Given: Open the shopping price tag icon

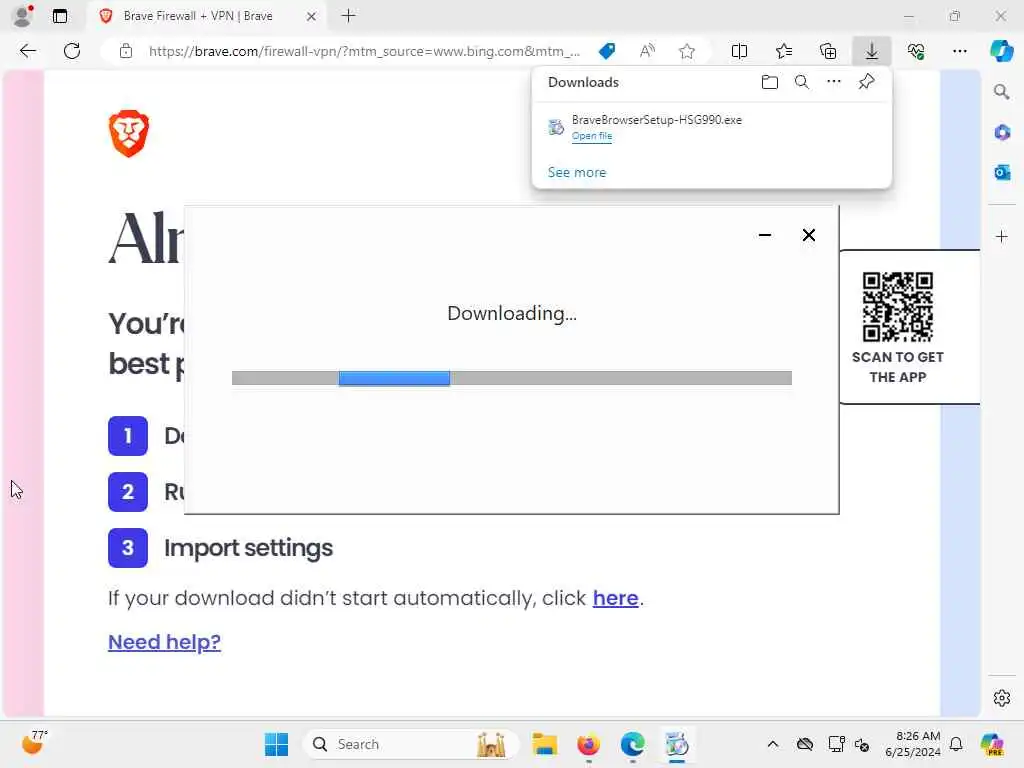Looking at the screenshot, I should [607, 51].
